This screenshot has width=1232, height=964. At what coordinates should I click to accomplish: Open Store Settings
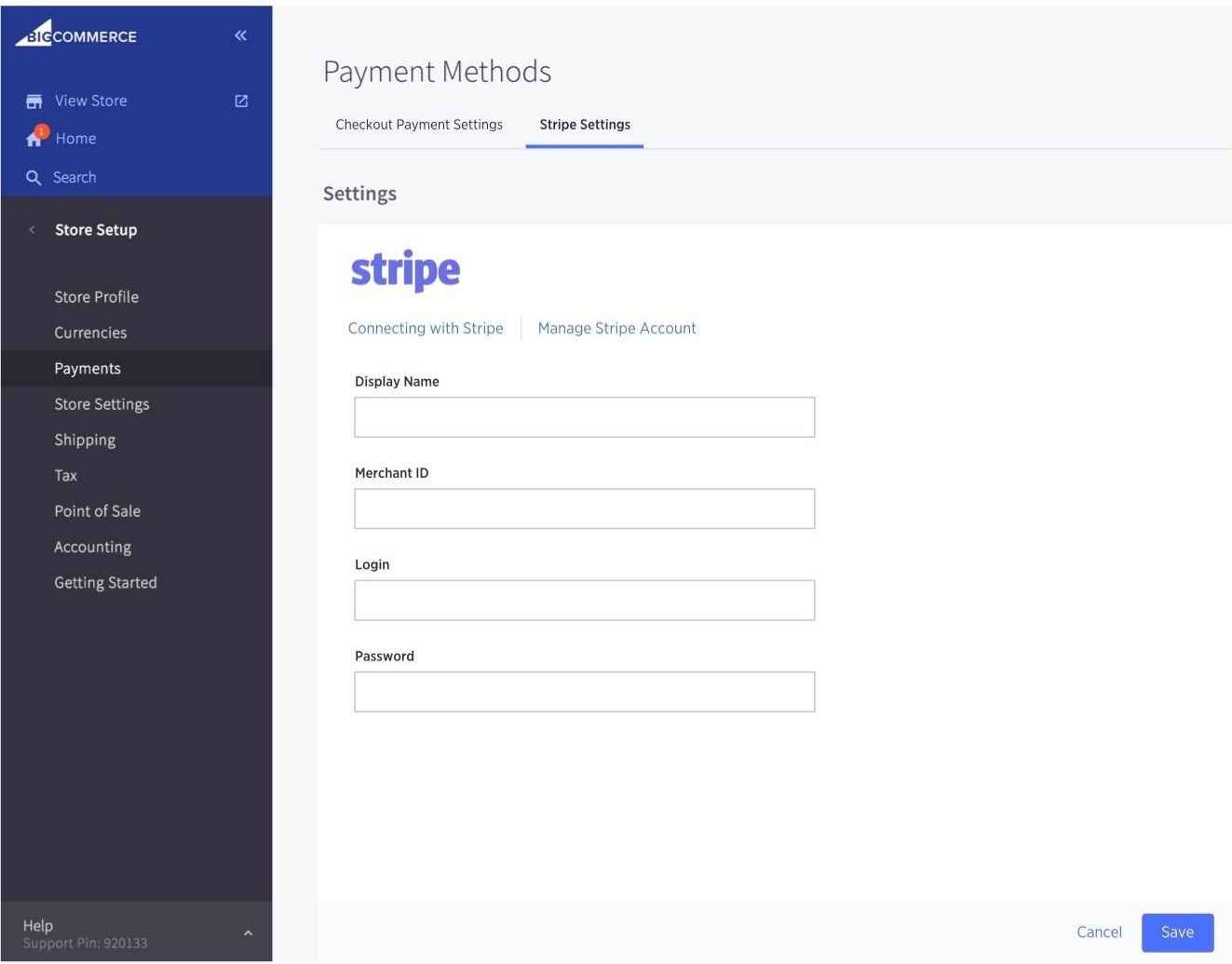102,404
